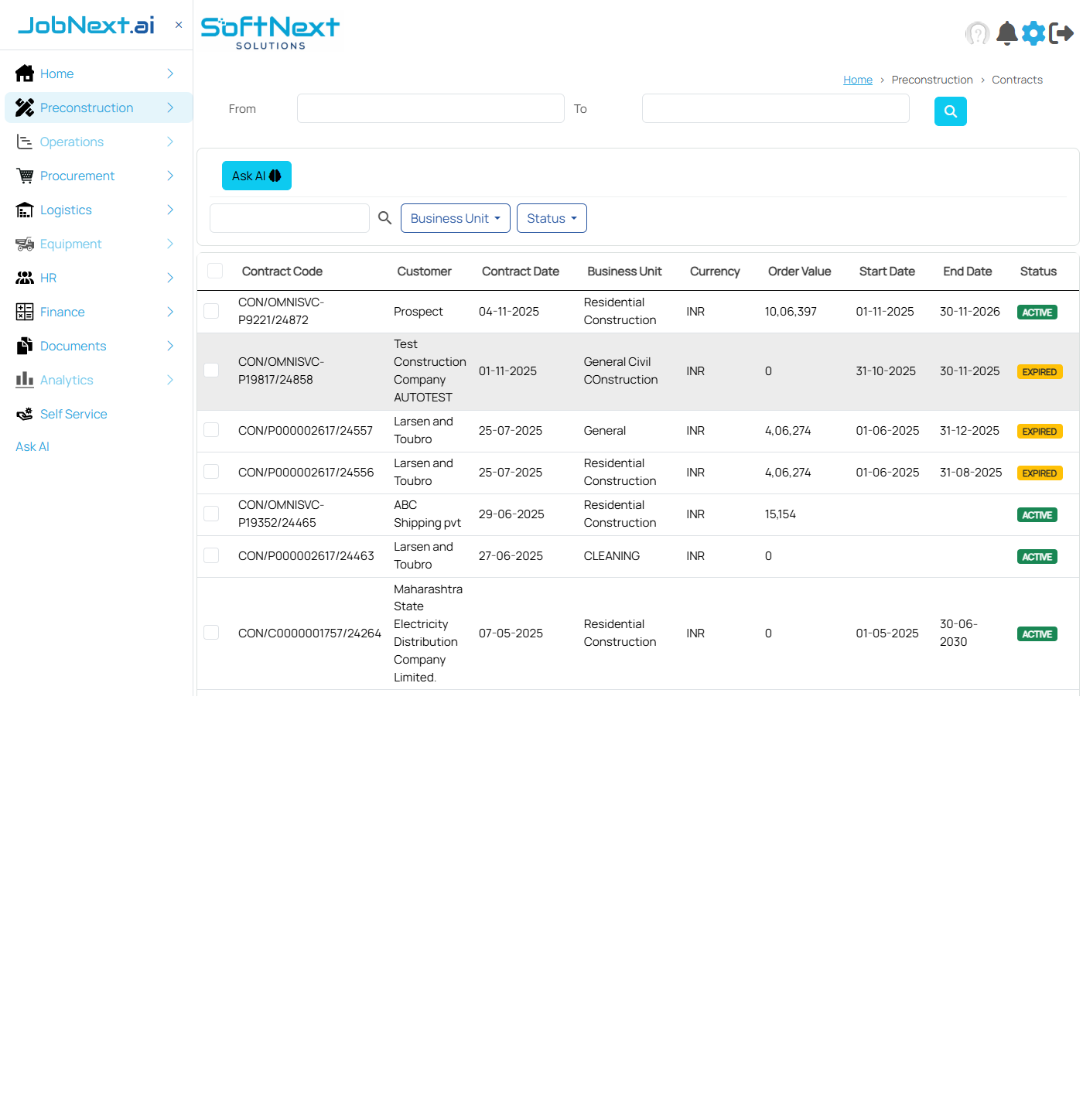Open the Status filter dropdown
1083x1120 pixels.
click(x=551, y=218)
